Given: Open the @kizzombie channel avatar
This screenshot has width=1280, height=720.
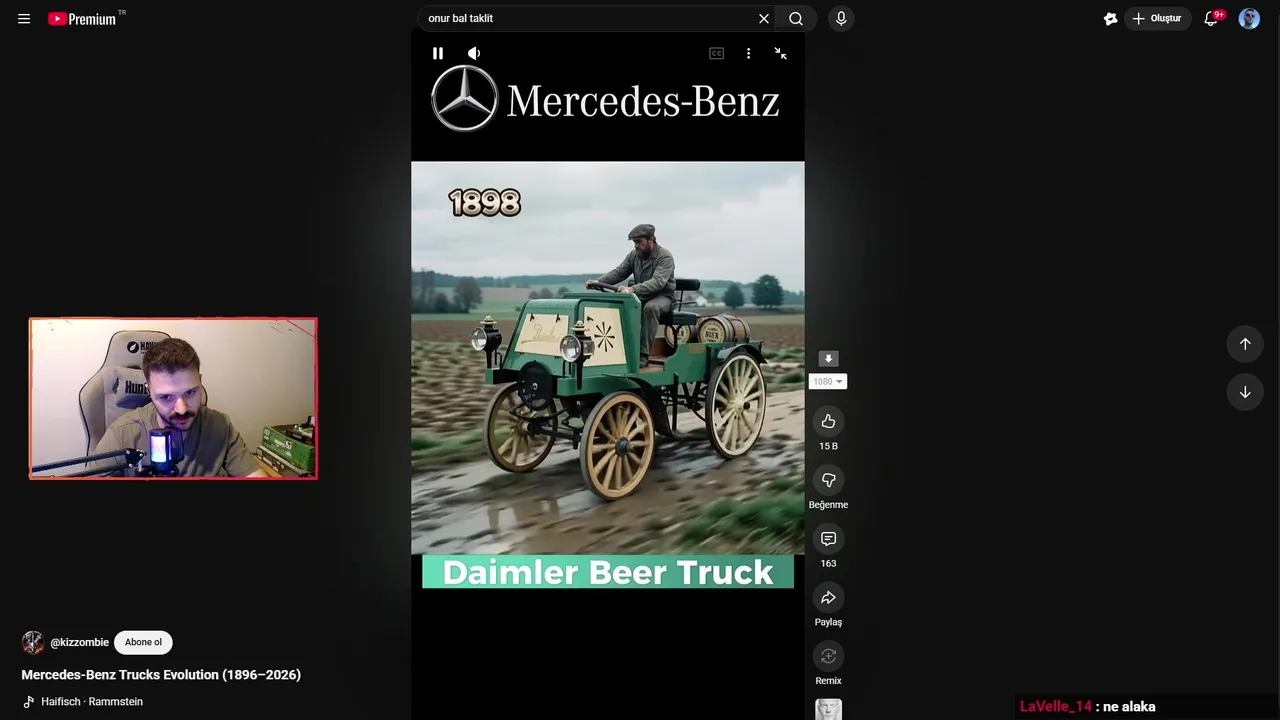Looking at the screenshot, I should pos(33,642).
